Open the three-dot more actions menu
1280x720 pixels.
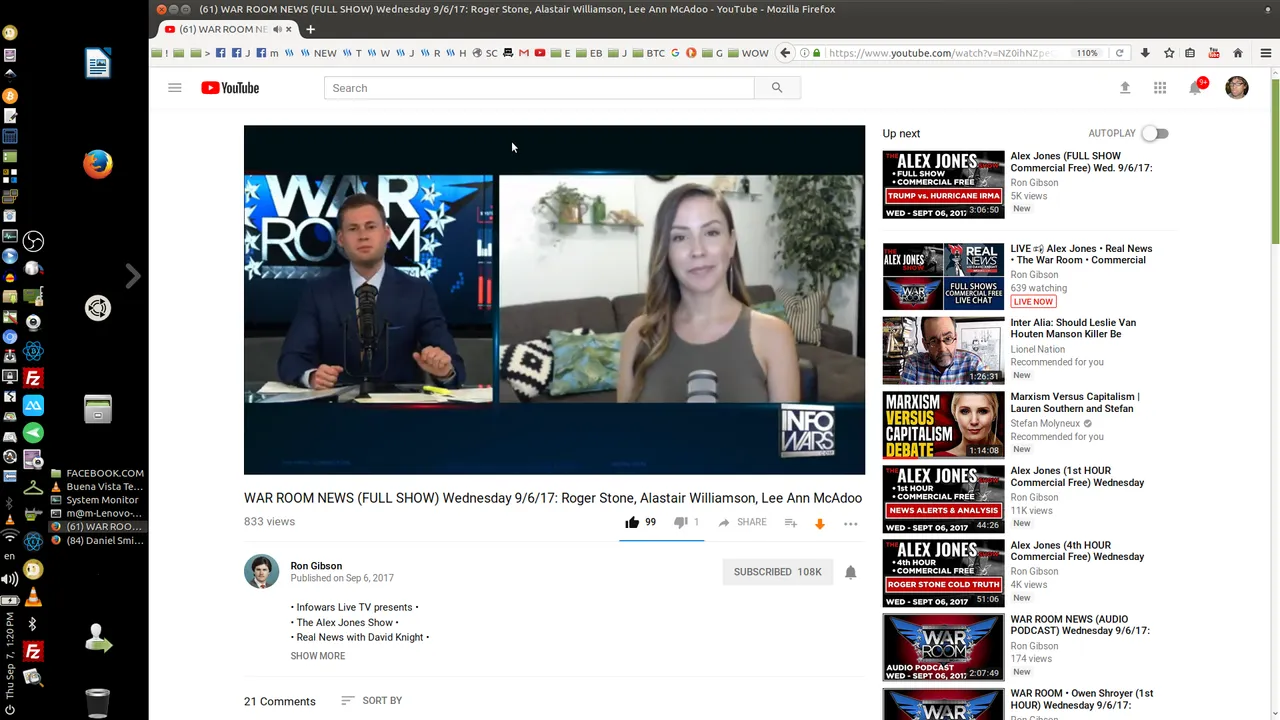click(851, 523)
